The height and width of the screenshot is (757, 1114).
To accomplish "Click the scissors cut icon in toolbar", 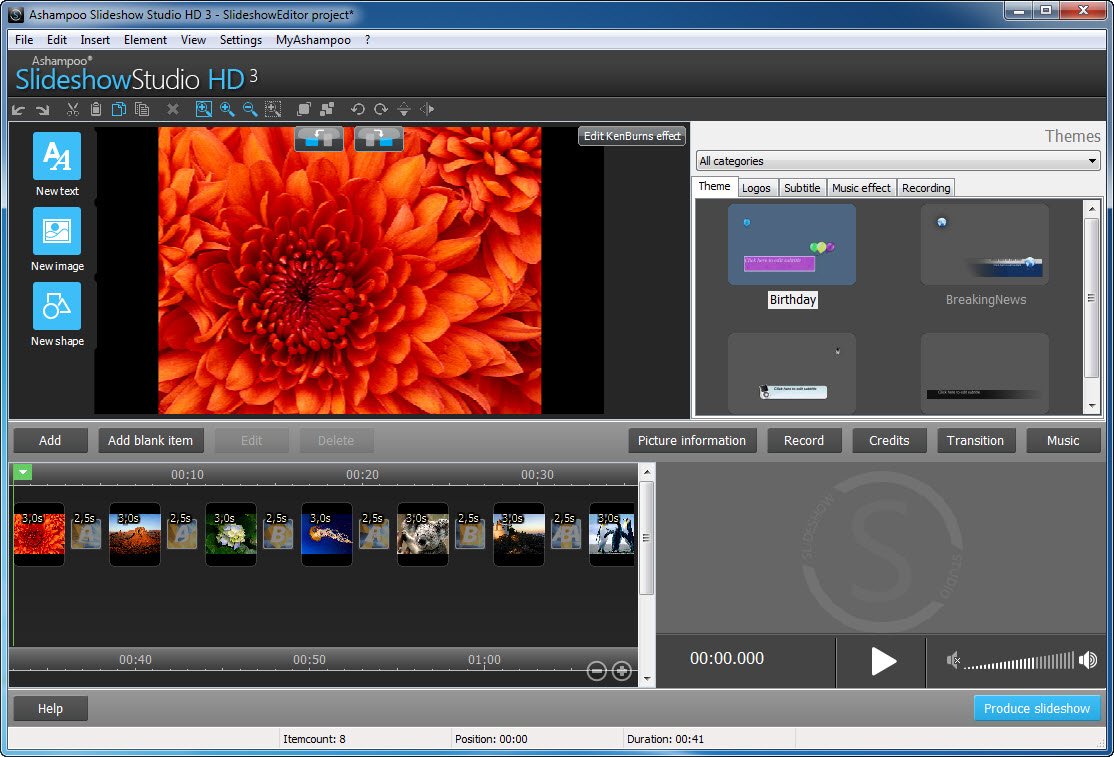I will pos(73,109).
